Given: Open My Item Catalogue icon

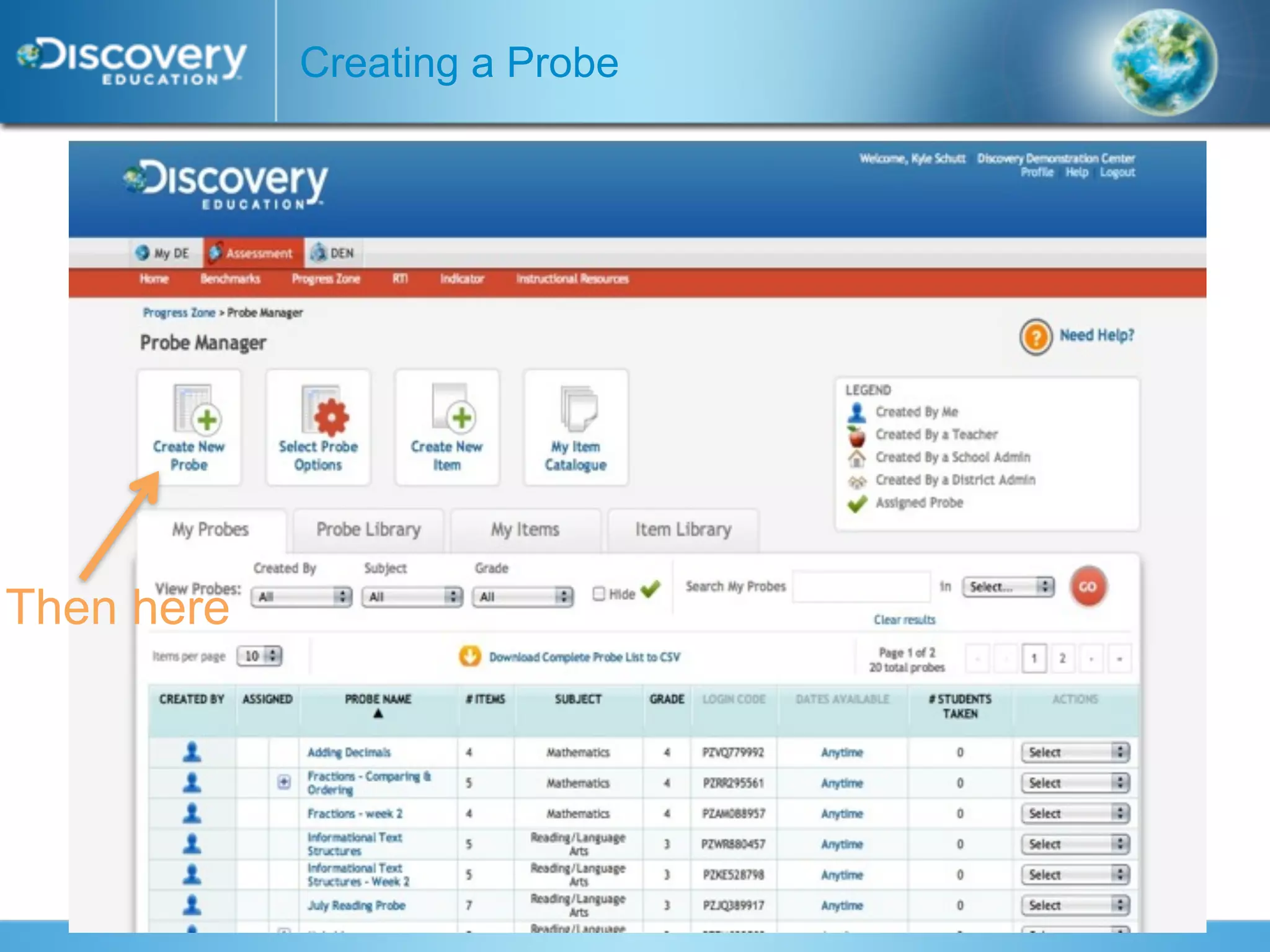Looking at the screenshot, I should (x=577, y=409).
